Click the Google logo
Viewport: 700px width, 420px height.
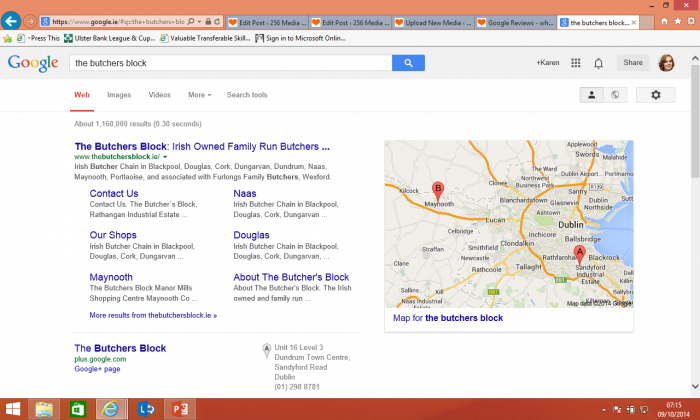click(x=33, y=63)
